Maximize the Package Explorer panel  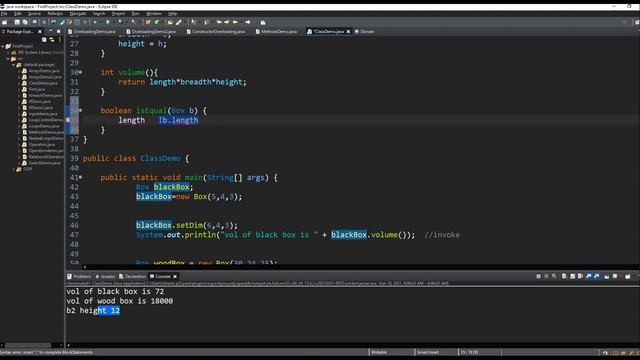(x=58, y=31)
